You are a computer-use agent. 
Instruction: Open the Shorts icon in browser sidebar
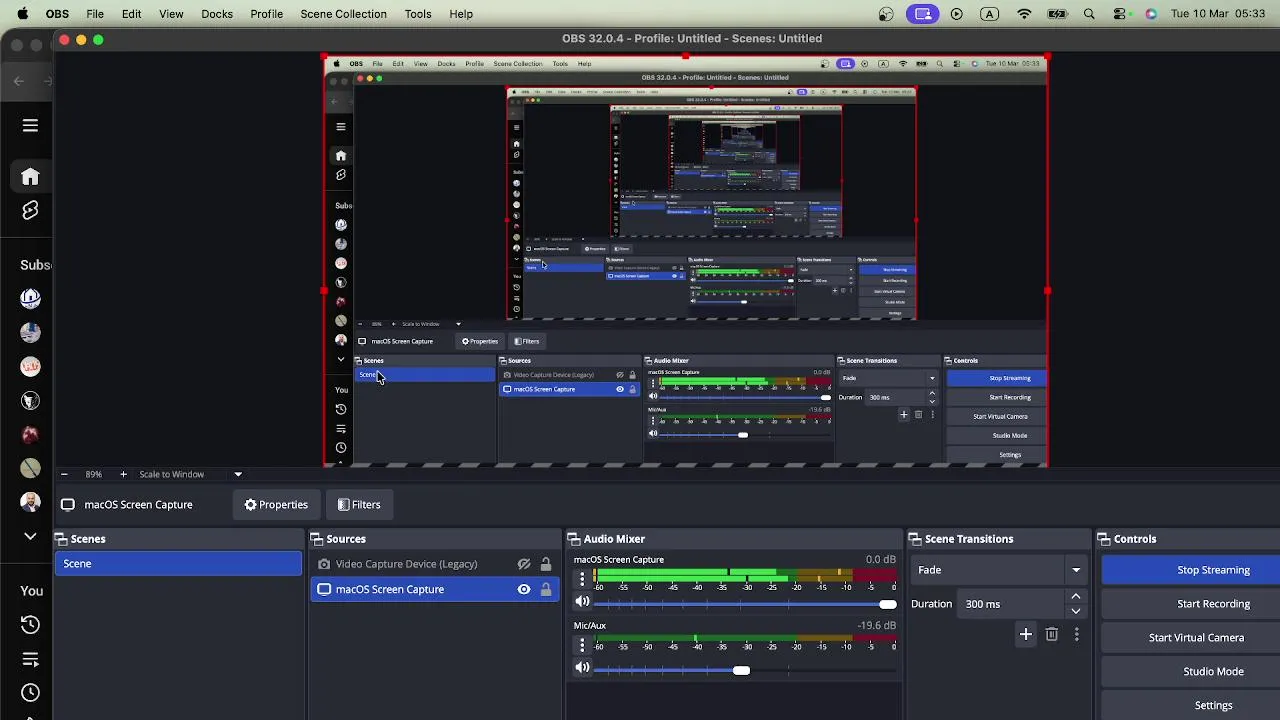pos(30,211)
